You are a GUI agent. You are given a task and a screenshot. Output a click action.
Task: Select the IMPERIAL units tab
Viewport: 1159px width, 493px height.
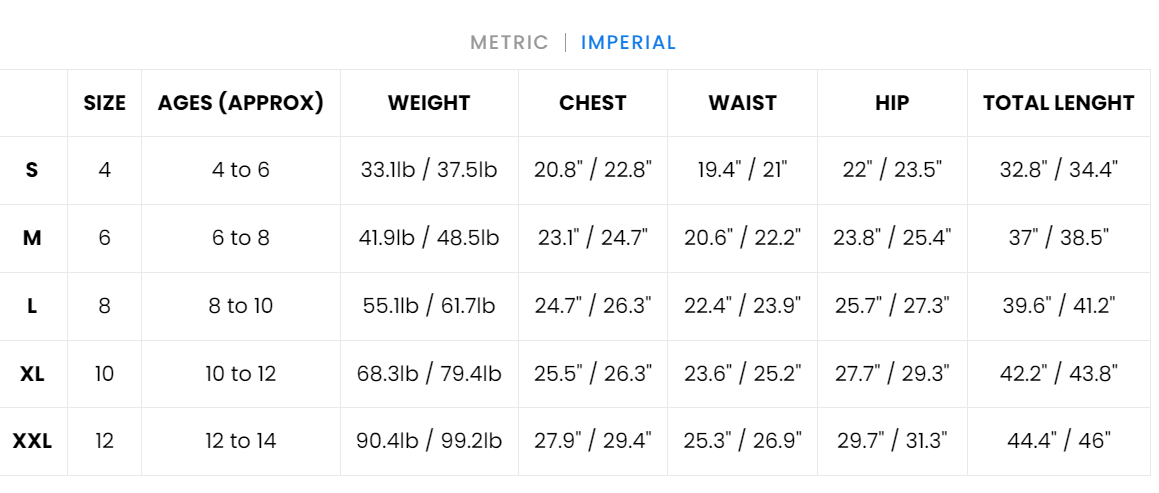628,43
